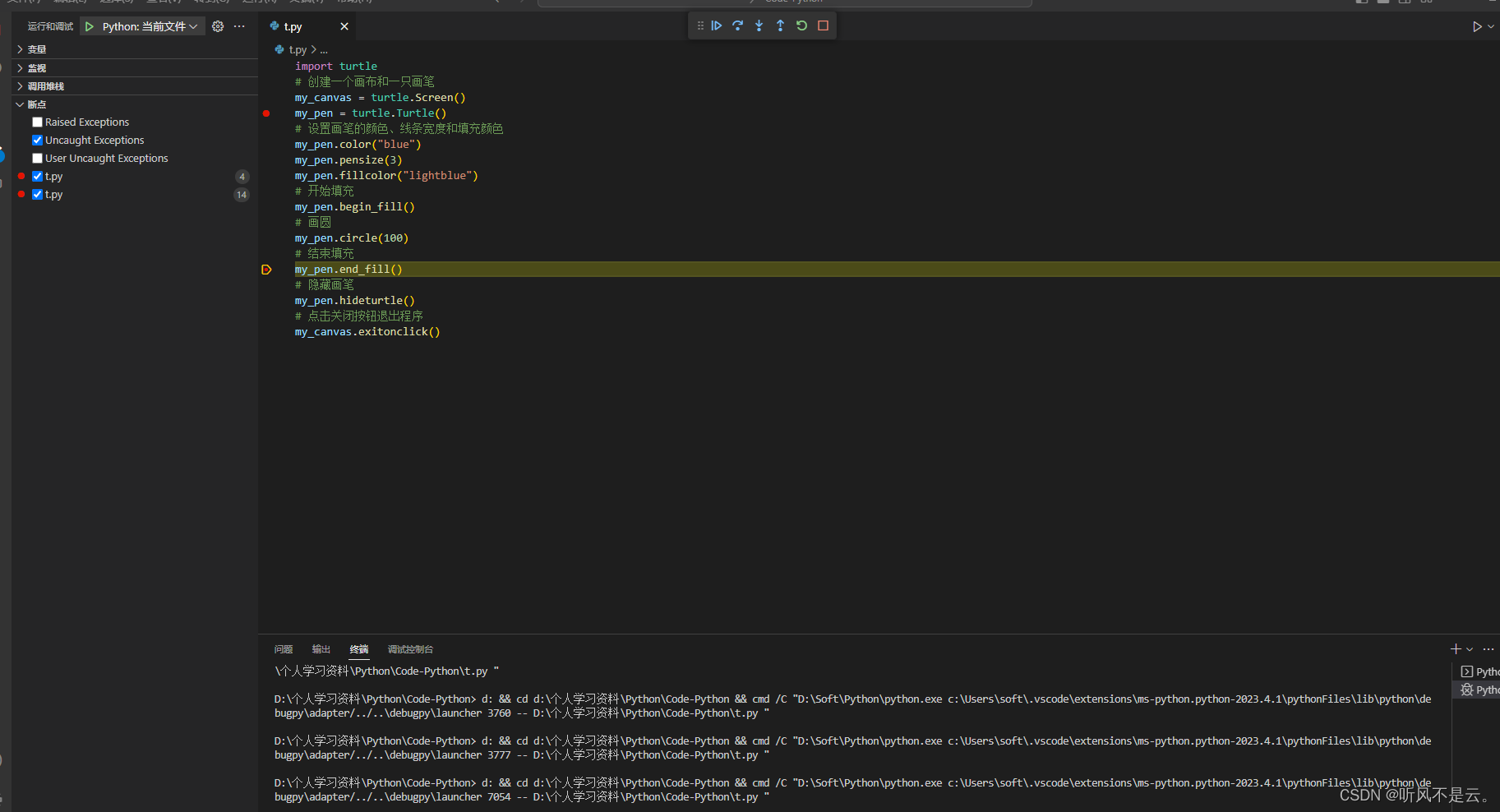This screenshot has height=812, width=1500.
Task: Click the Step Over debug icon
Action: coord(738,25)
